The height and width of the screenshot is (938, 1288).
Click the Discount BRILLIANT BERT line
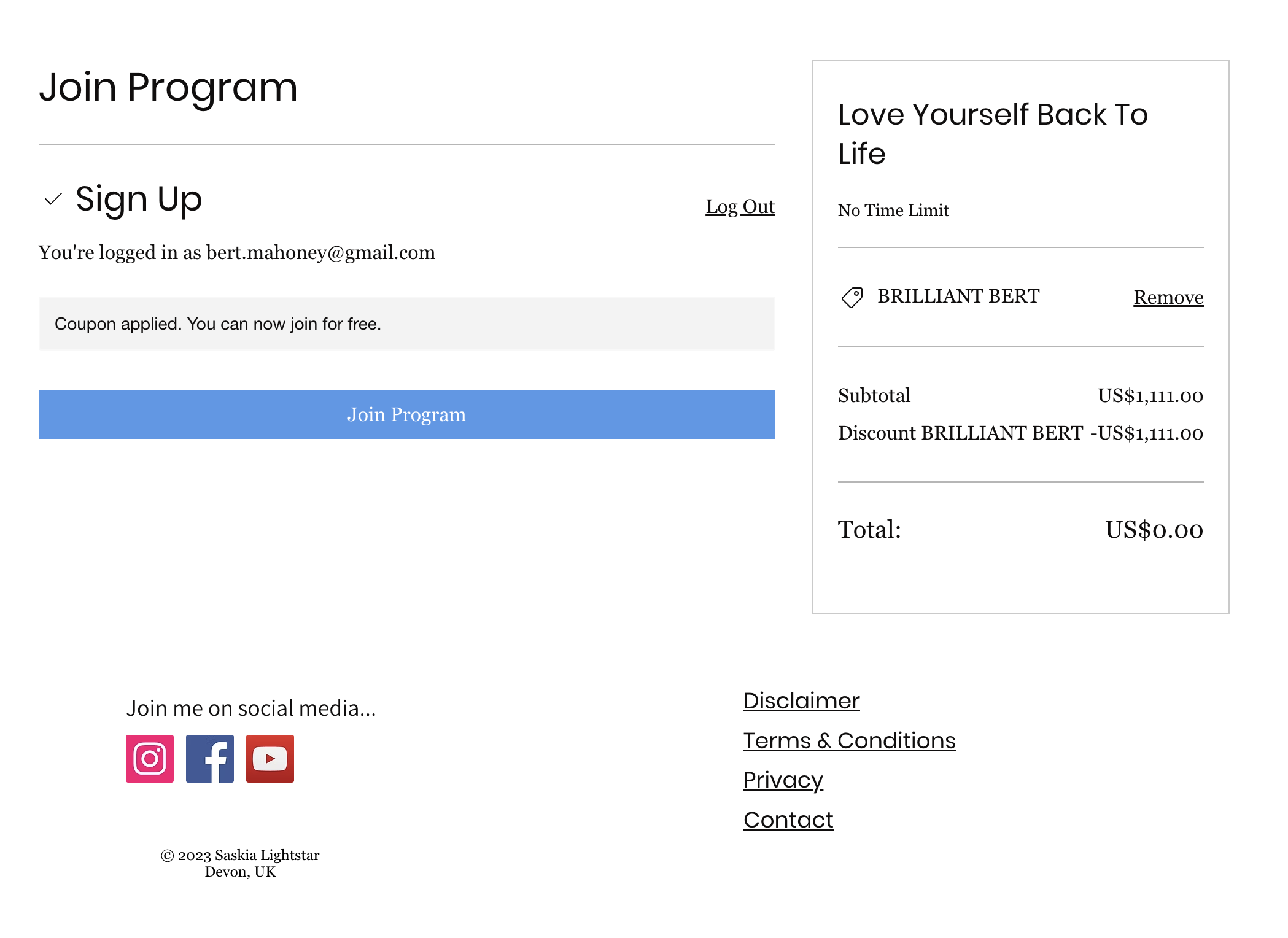coord(1020,433)
